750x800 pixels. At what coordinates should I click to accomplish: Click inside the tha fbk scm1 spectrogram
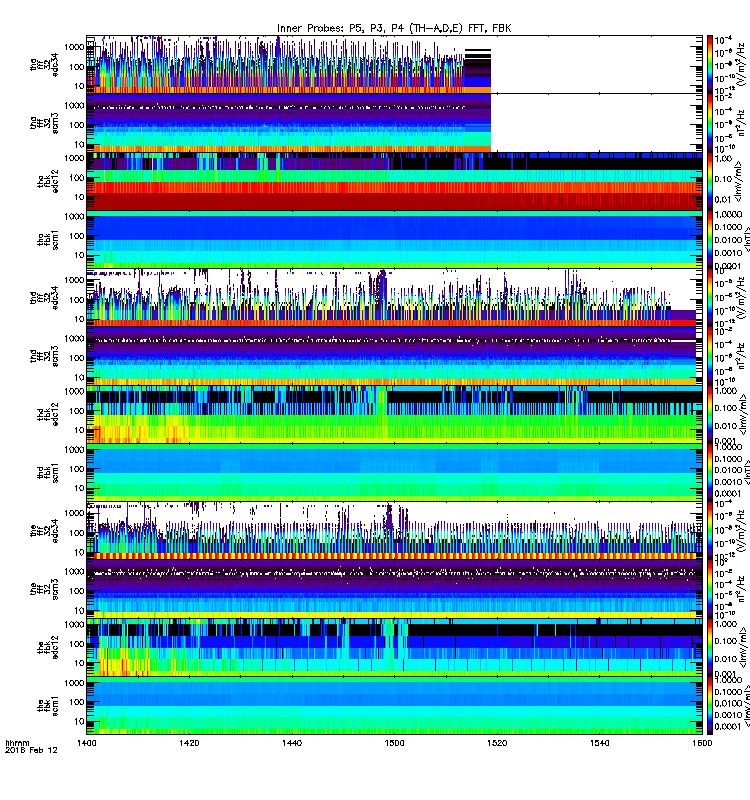(x=394, y=240)
